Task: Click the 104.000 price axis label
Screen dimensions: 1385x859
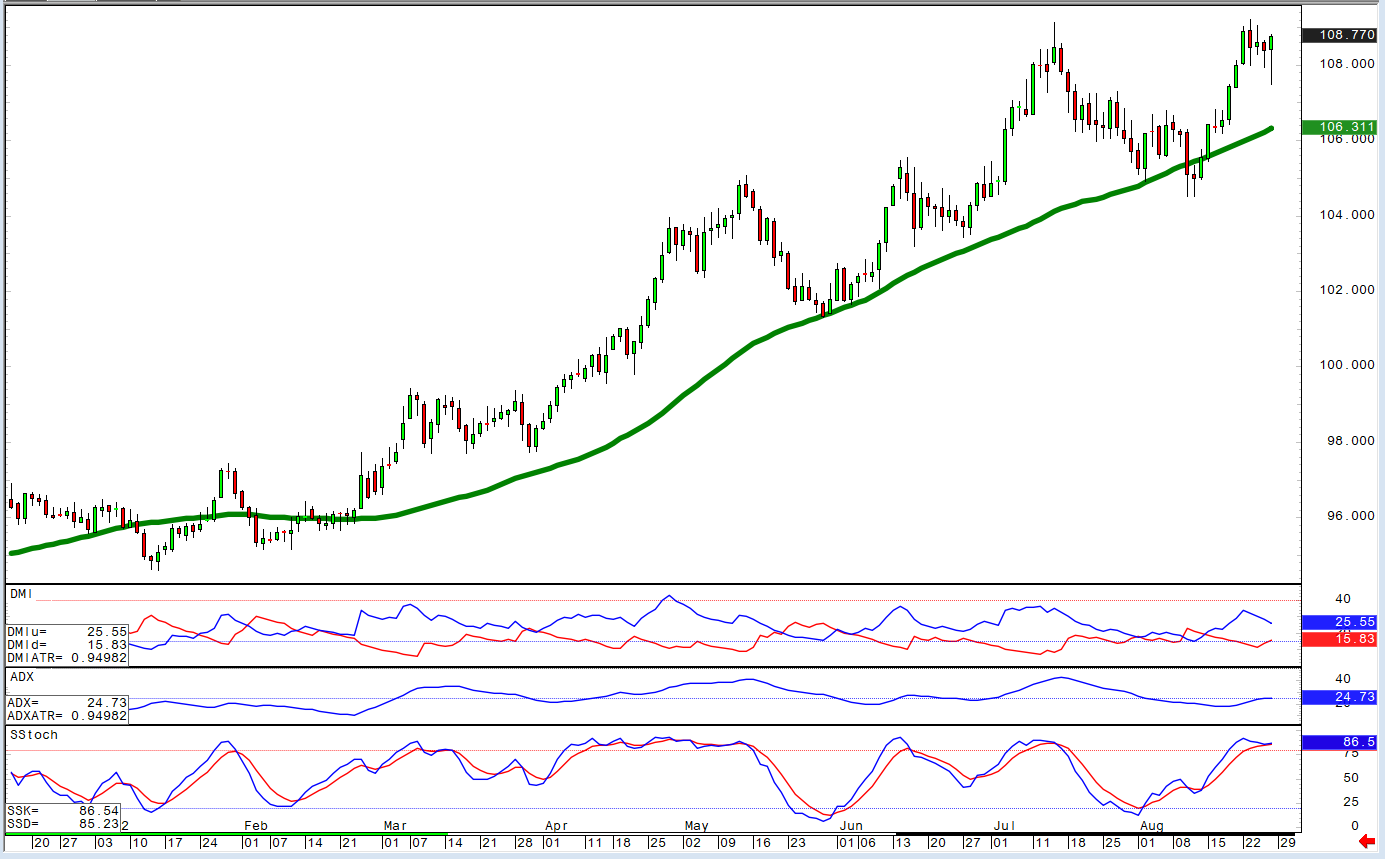Action: click(x=1347, y=214)
